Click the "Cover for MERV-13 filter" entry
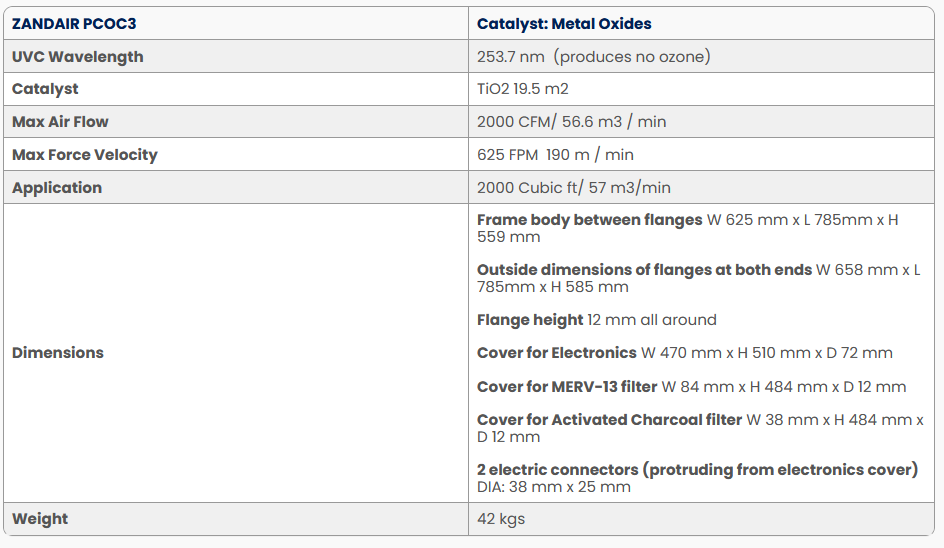The width and height of the screenshot is (944, 548). [x=567, y=387]
